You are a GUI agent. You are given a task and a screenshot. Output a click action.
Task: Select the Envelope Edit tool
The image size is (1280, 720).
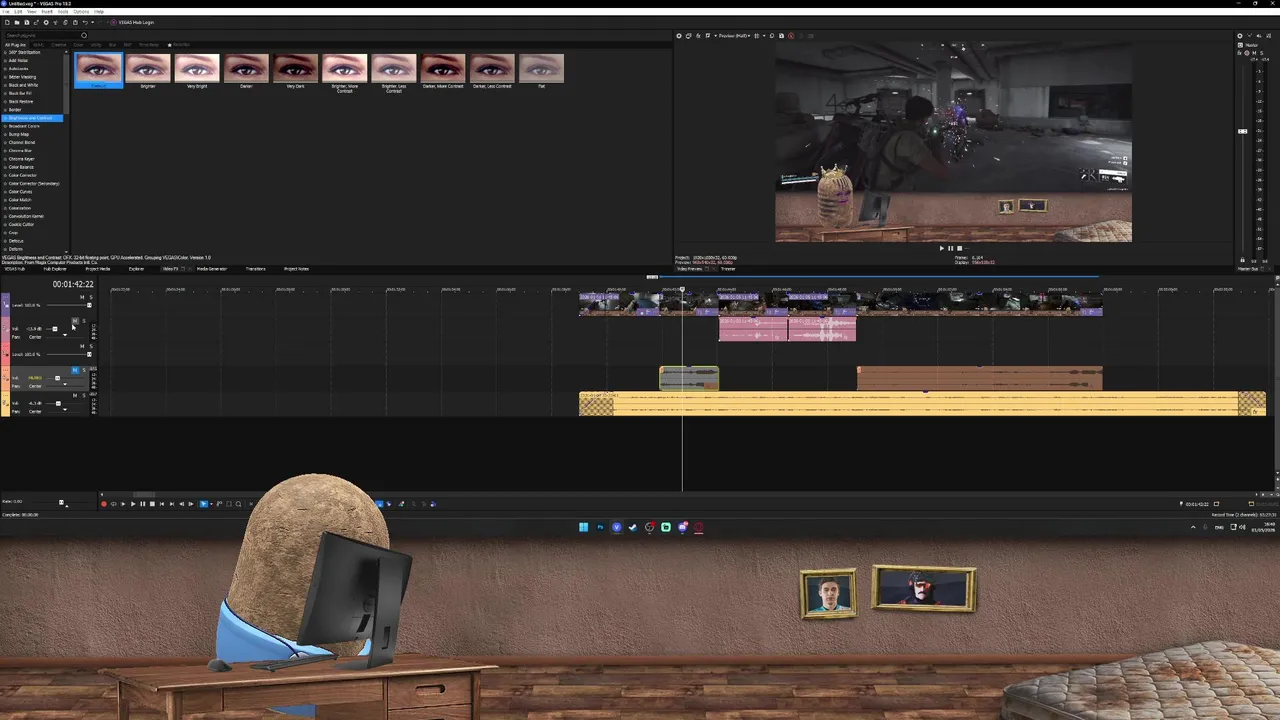pyautogui.click(x=219, y=504)
